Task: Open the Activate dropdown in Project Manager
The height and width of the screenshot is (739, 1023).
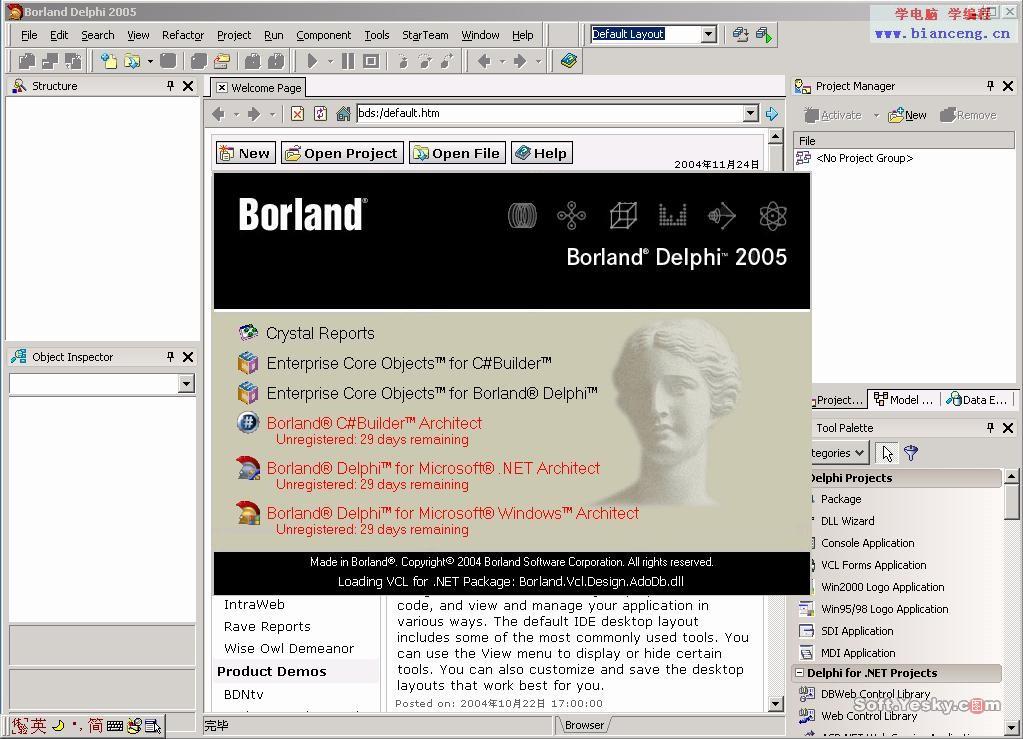Action: [x=876, y=115]
